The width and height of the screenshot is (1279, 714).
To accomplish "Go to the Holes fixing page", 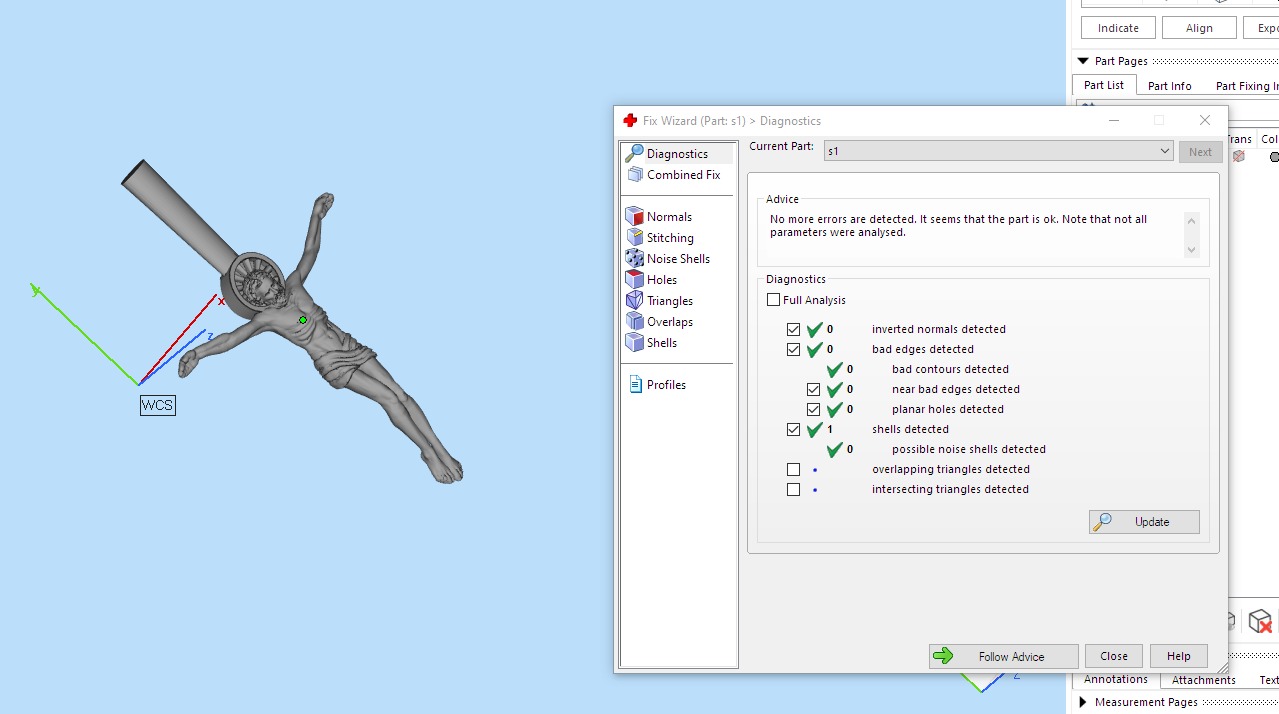I will point(661,279).
